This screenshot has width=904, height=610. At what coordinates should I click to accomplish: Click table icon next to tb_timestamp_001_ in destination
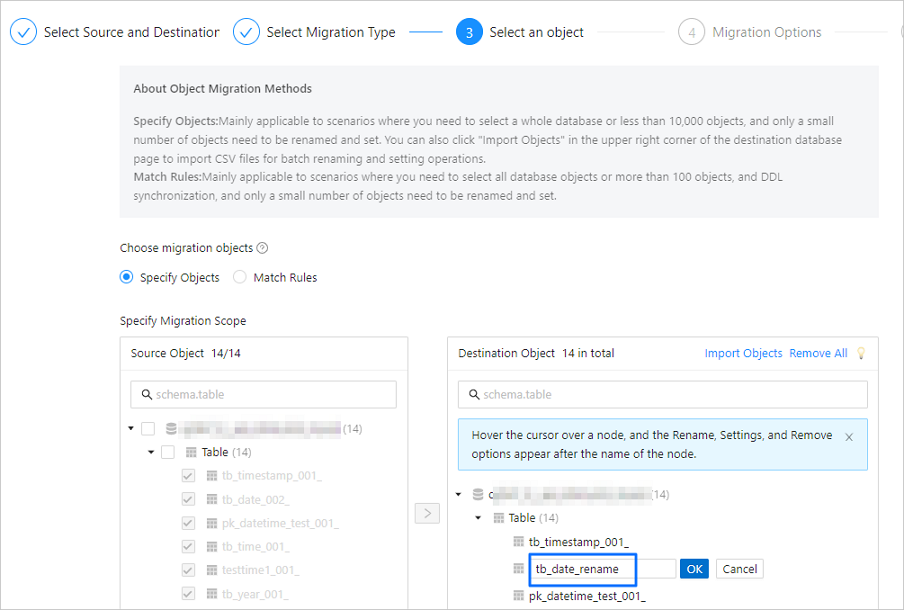point(518,542)
